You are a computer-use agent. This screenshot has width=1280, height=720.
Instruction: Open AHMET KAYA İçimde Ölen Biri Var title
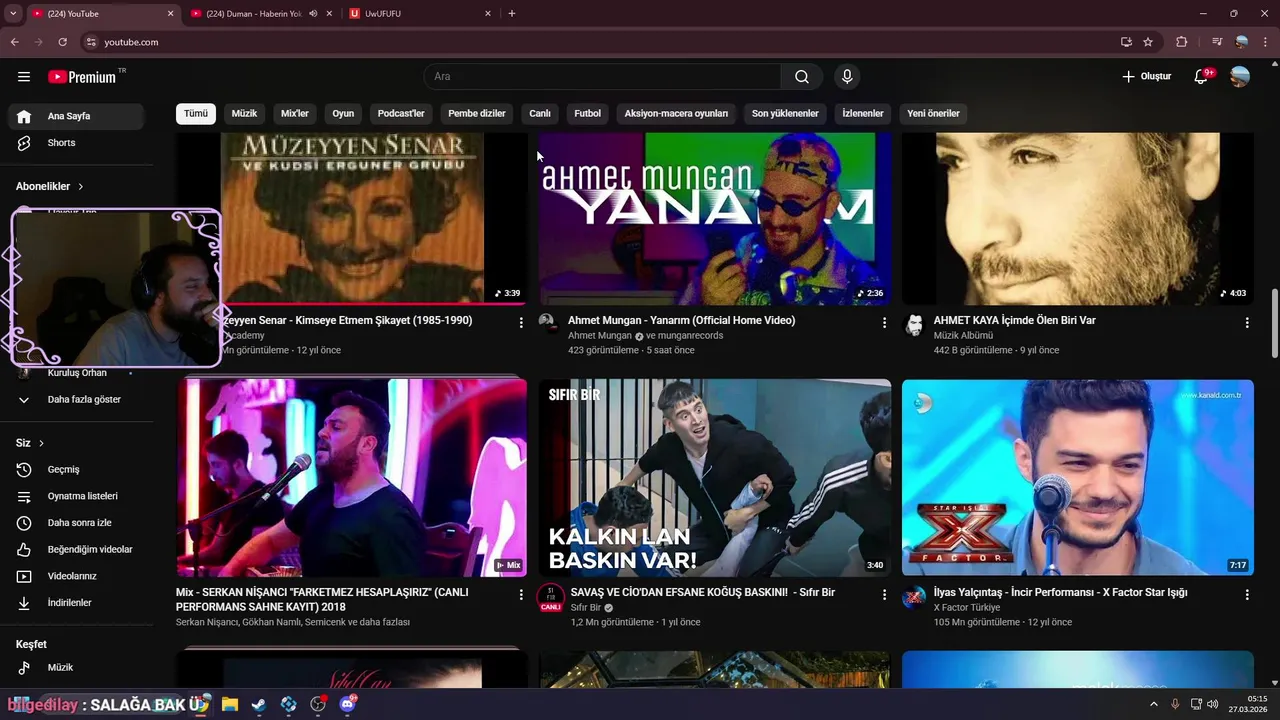1014,321
